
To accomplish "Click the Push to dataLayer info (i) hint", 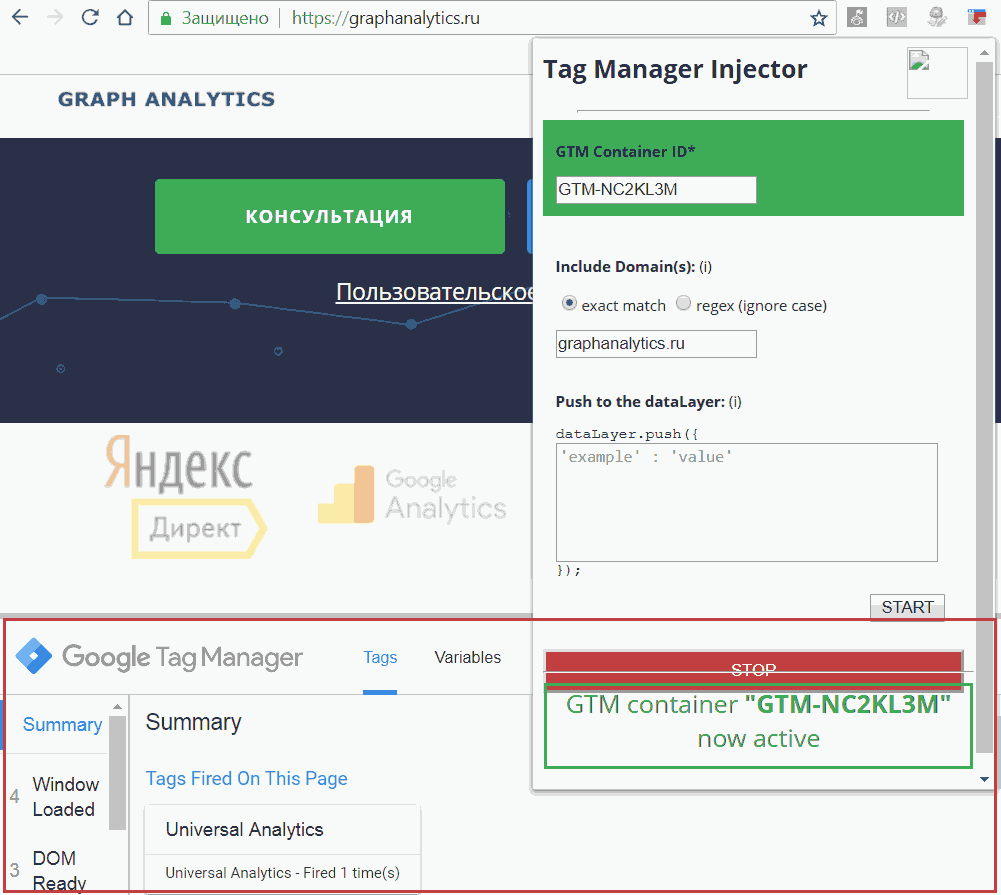I will click(735, 402).
